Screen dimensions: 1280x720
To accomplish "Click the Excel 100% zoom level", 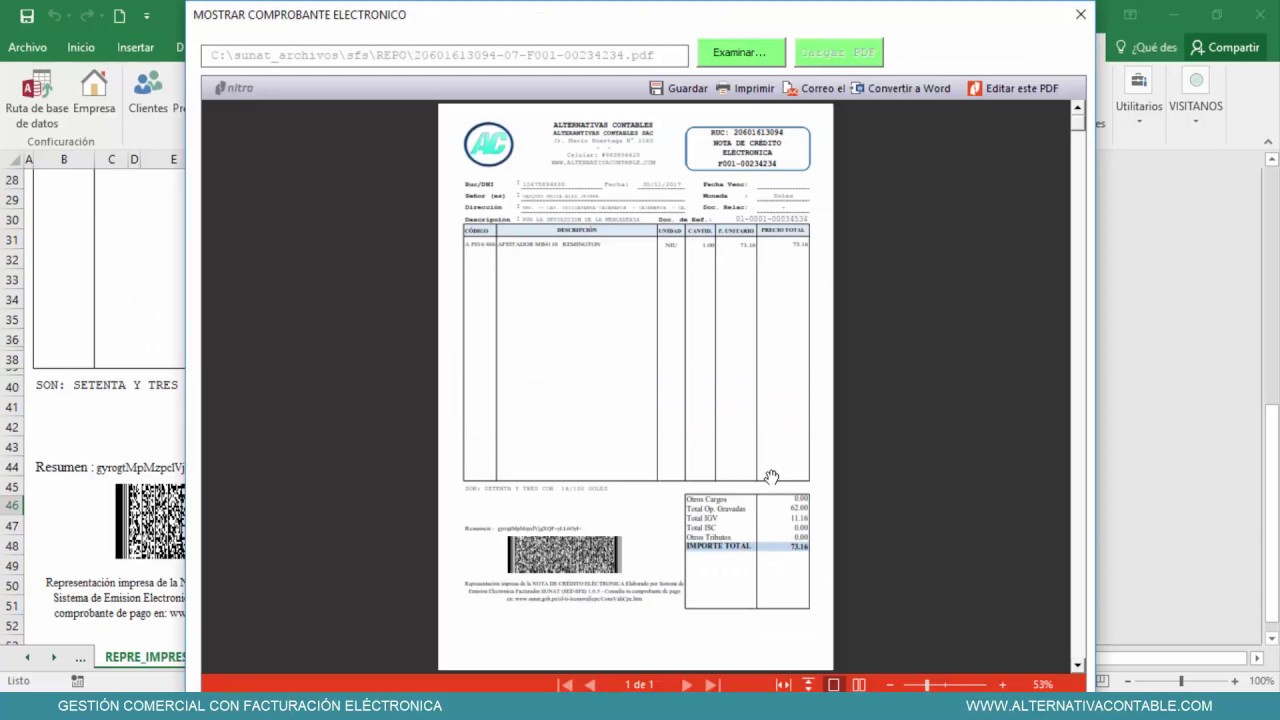I will click(1261, 681).
